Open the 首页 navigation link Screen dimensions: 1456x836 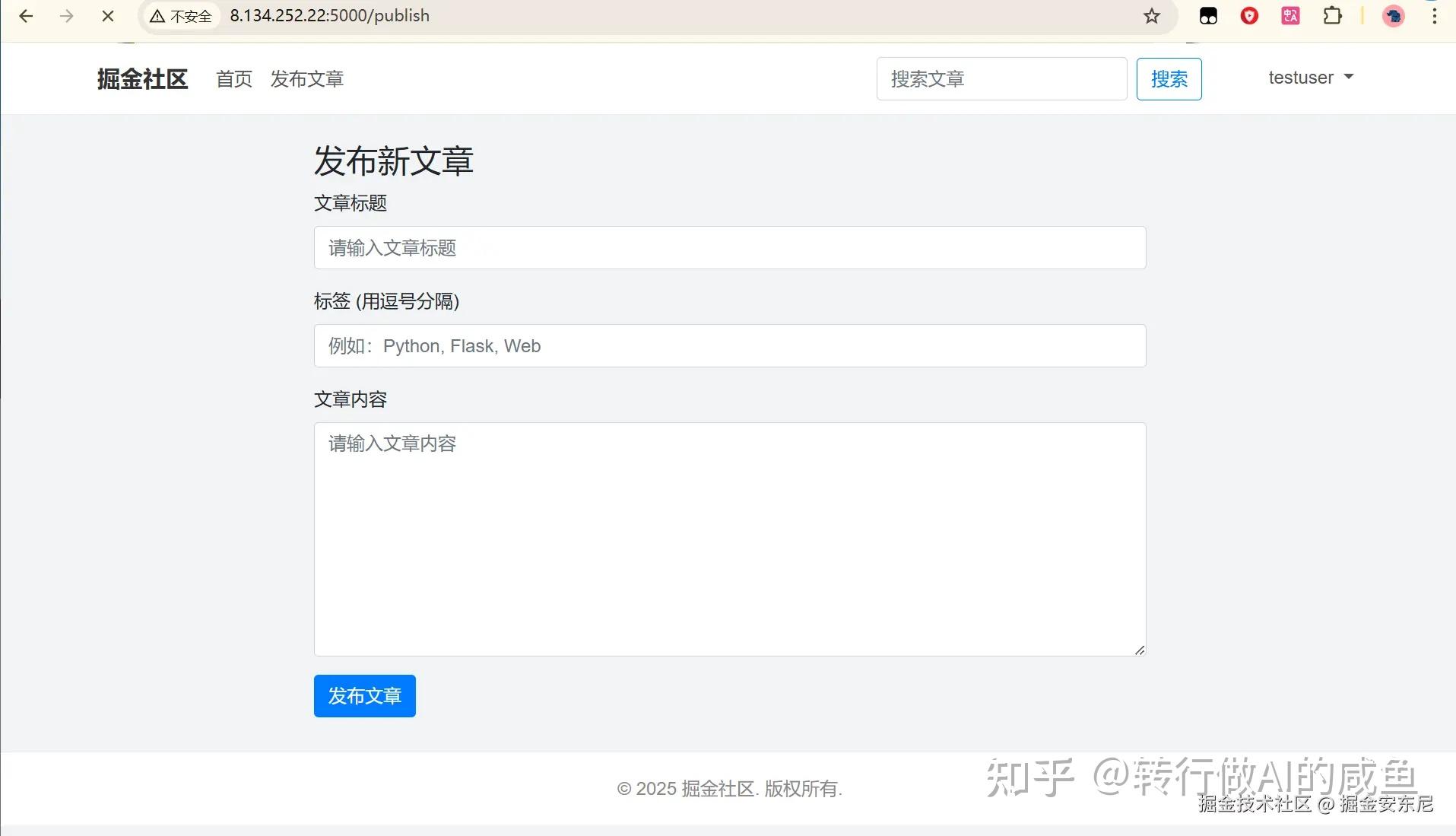[234, 79]
